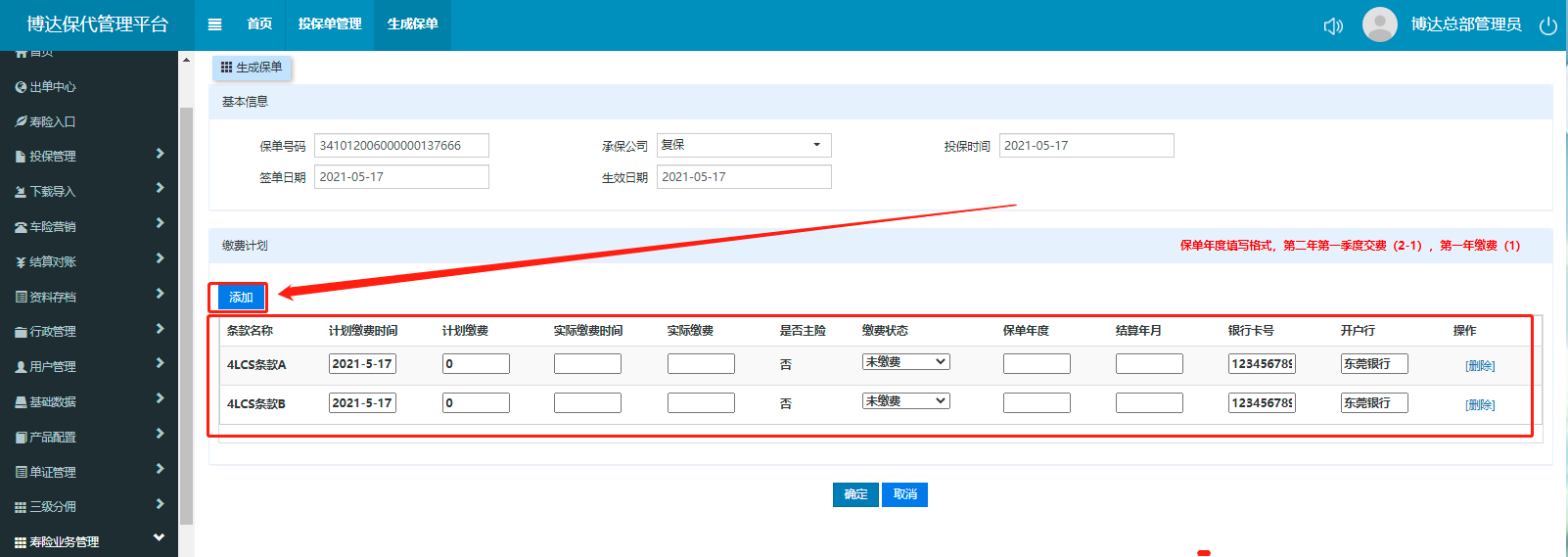Open 缴费状态 dropdown in 4LCS条款A row
The width and height of the screenshot is (1568, 557).
pyautogui.click(x=906, y=362)
